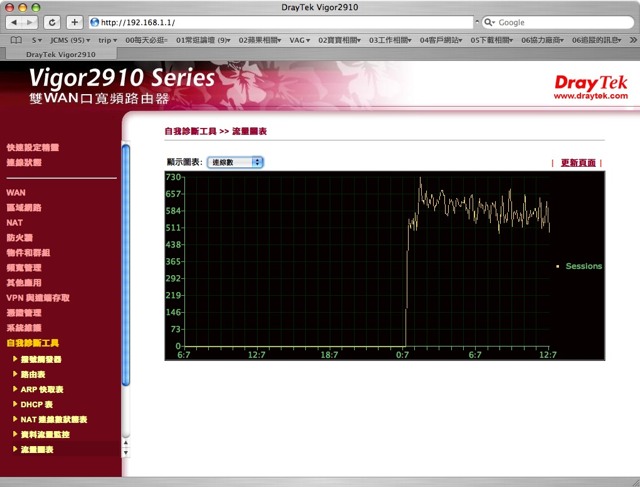The width and height of the screenshot is (640, 487).
Task: Open the 02蘋果相關 bookmarks folder
Action: [x=260, y=40]
